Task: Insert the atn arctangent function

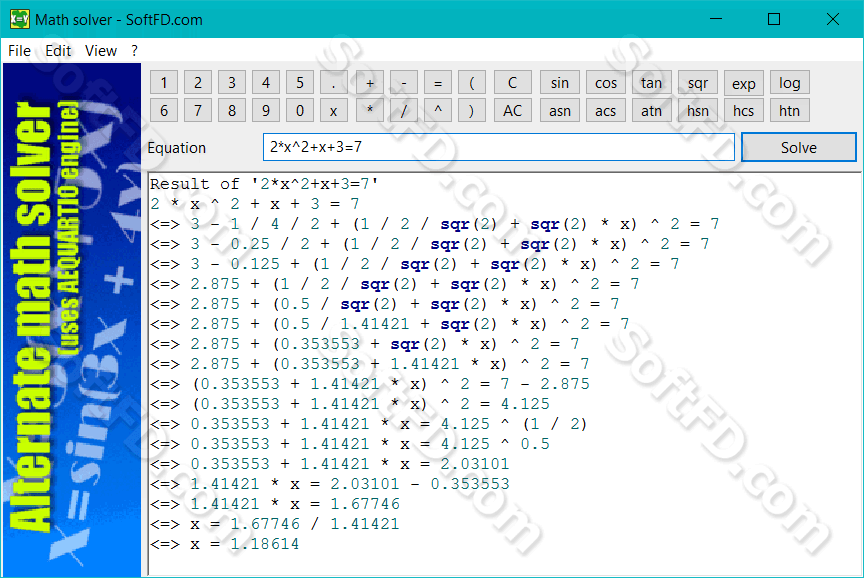Action: click(x=651, y=110)
